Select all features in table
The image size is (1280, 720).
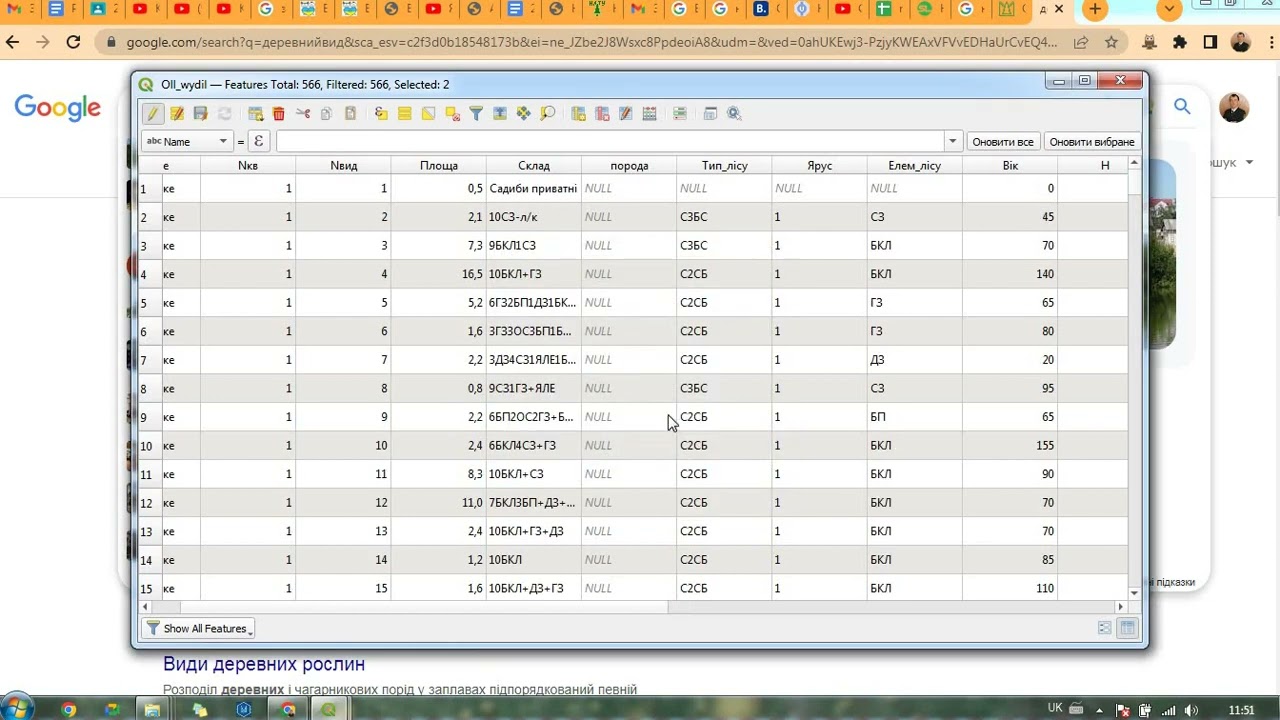pyautogui.click(x=405, y=114)
